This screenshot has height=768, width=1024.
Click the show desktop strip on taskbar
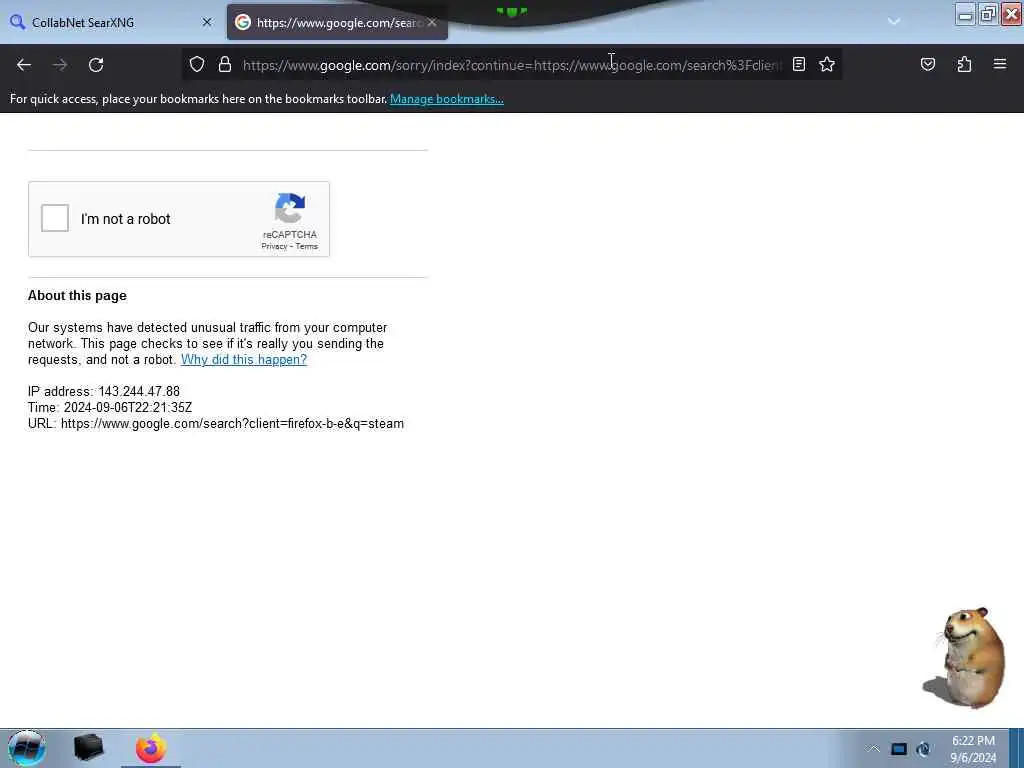point(1016,748)
